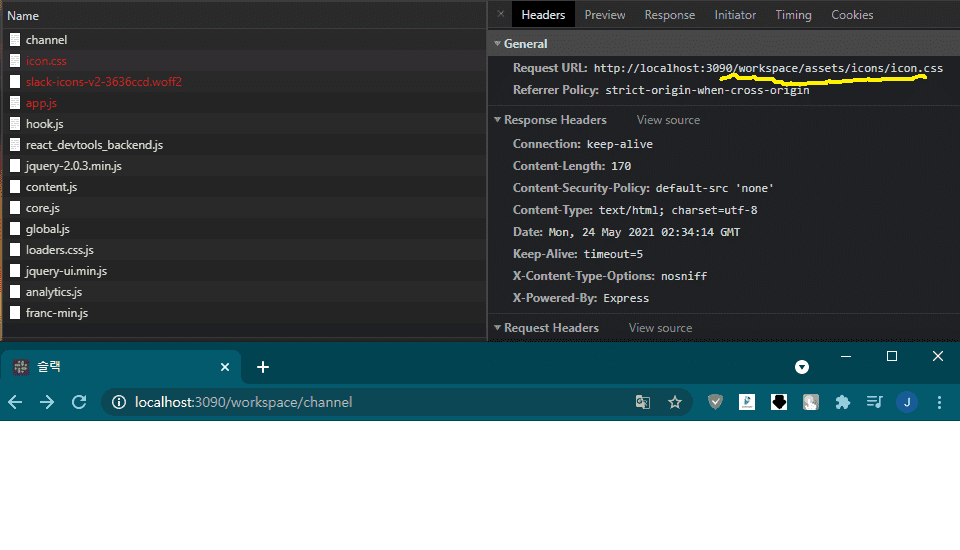This screenshot has width=960, height=550.
Task: Open the media control playlist icon
Action: coord(874,402)
